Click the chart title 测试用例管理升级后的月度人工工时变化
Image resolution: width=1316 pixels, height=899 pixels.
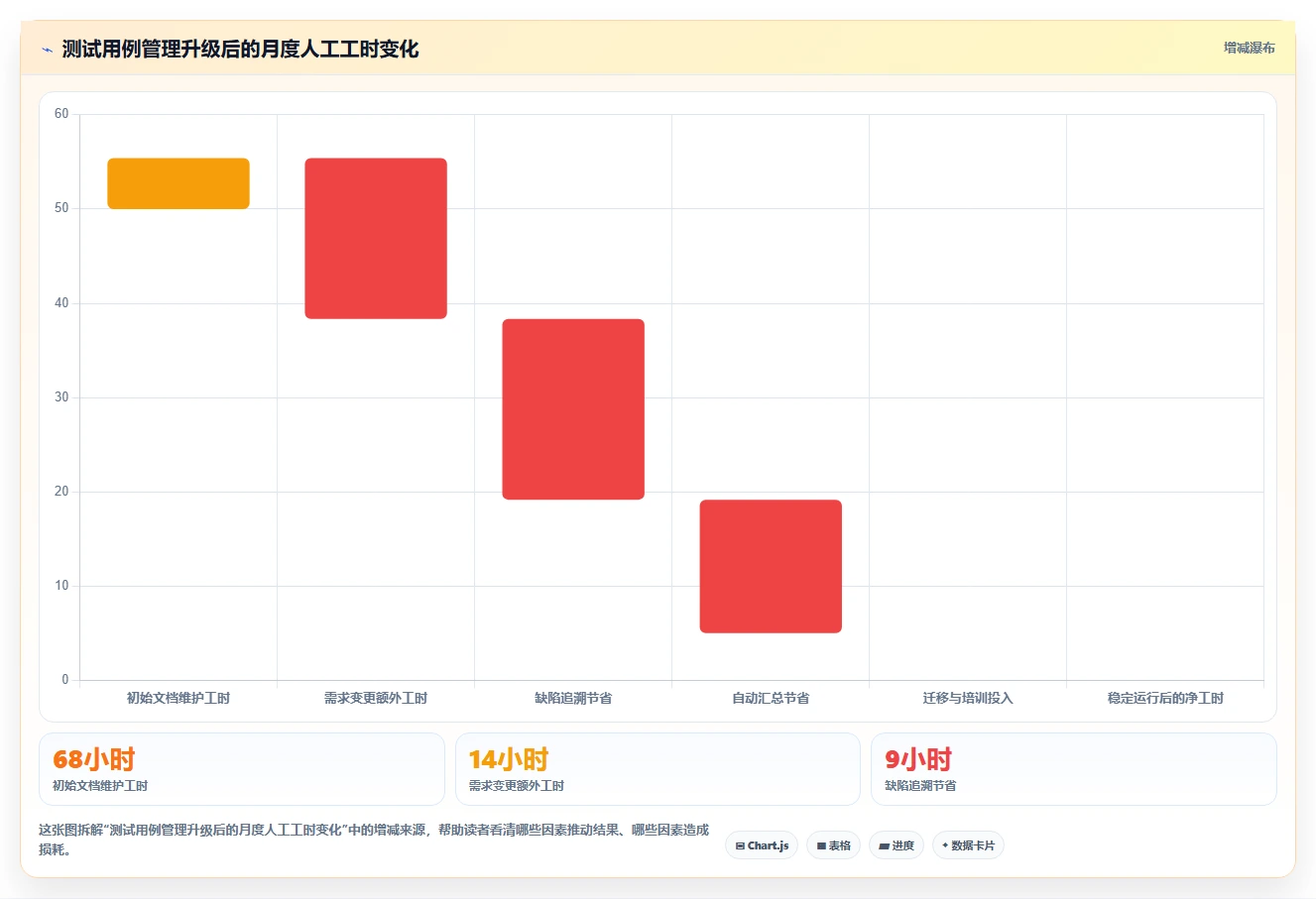(x=240, y=50)
